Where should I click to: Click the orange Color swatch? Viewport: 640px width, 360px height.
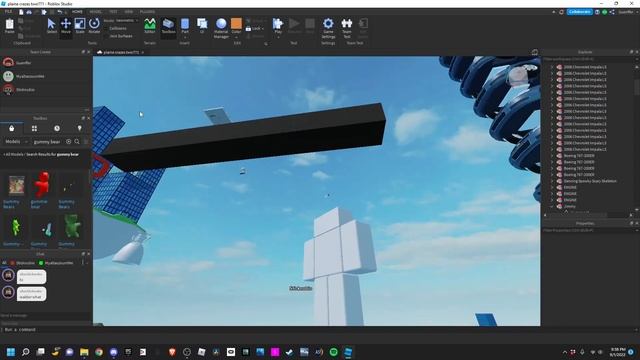coord(236,24)
